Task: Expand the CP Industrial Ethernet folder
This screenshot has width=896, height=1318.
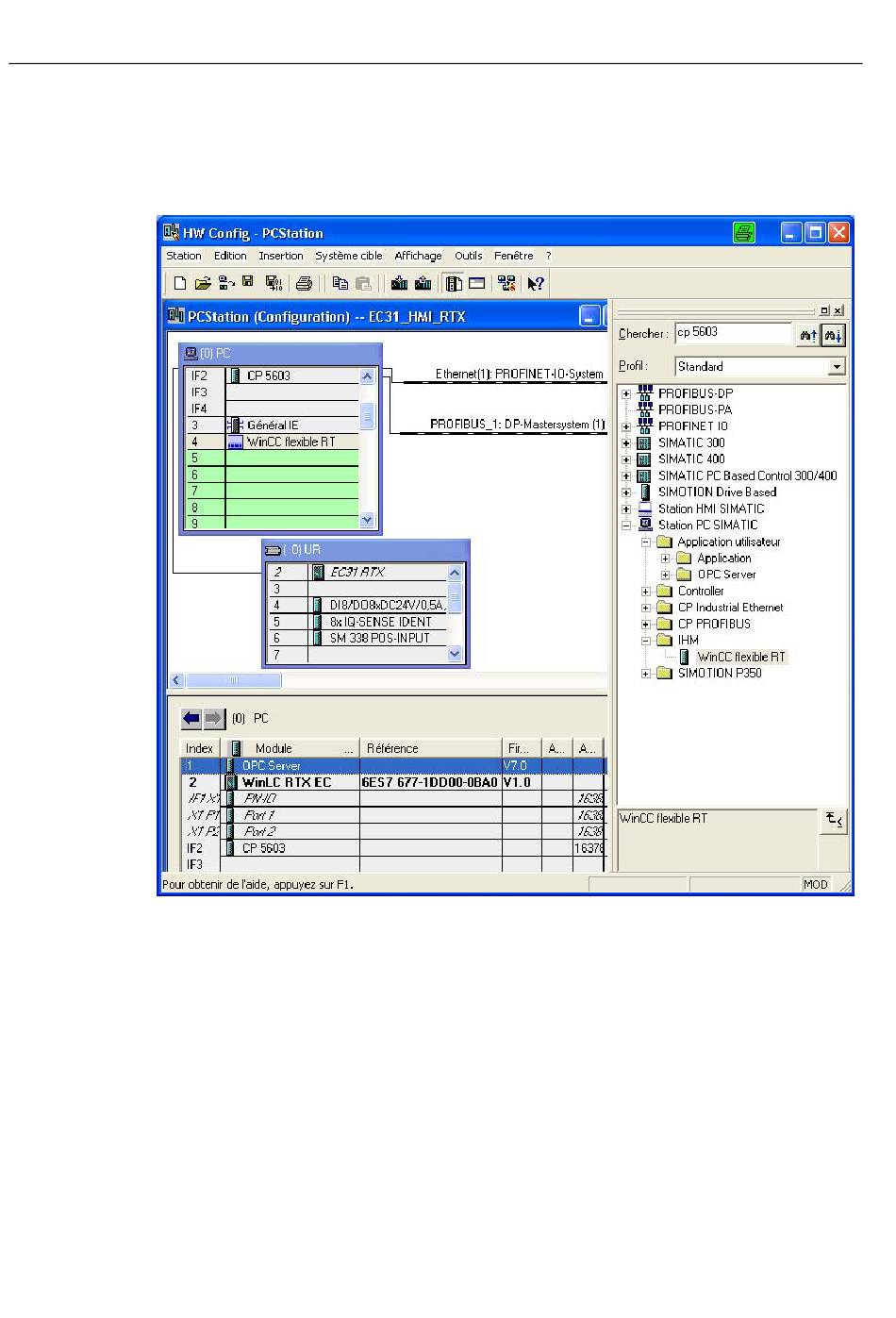Action: coord(646,608)
